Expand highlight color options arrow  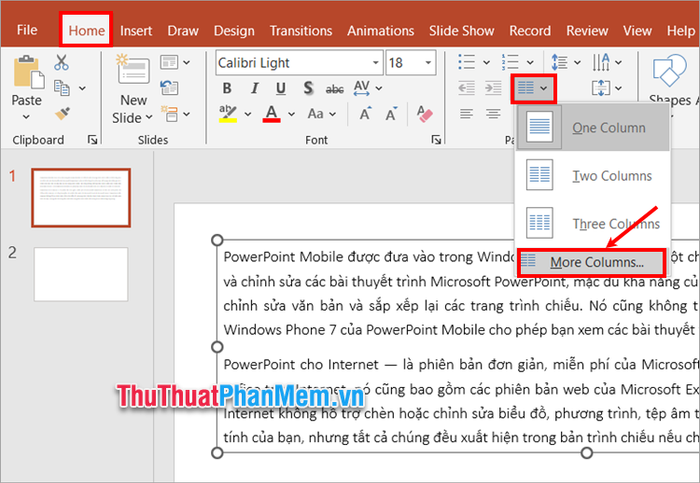pos(248,114)
